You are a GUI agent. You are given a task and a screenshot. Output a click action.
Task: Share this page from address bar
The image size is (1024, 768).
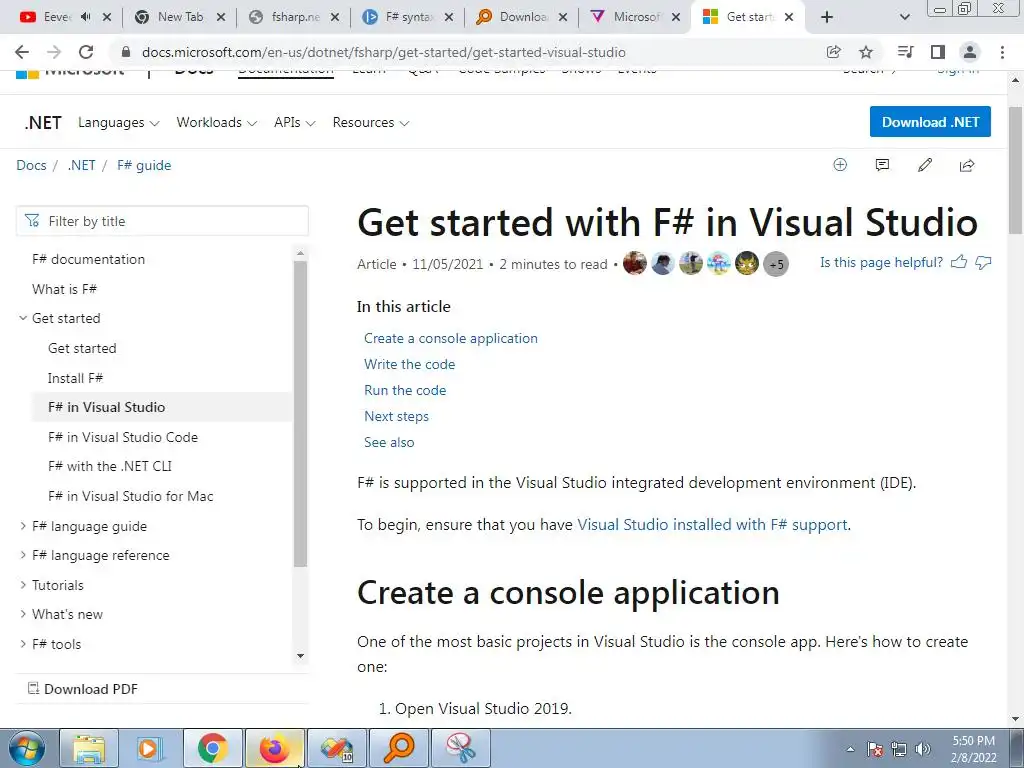833,52
